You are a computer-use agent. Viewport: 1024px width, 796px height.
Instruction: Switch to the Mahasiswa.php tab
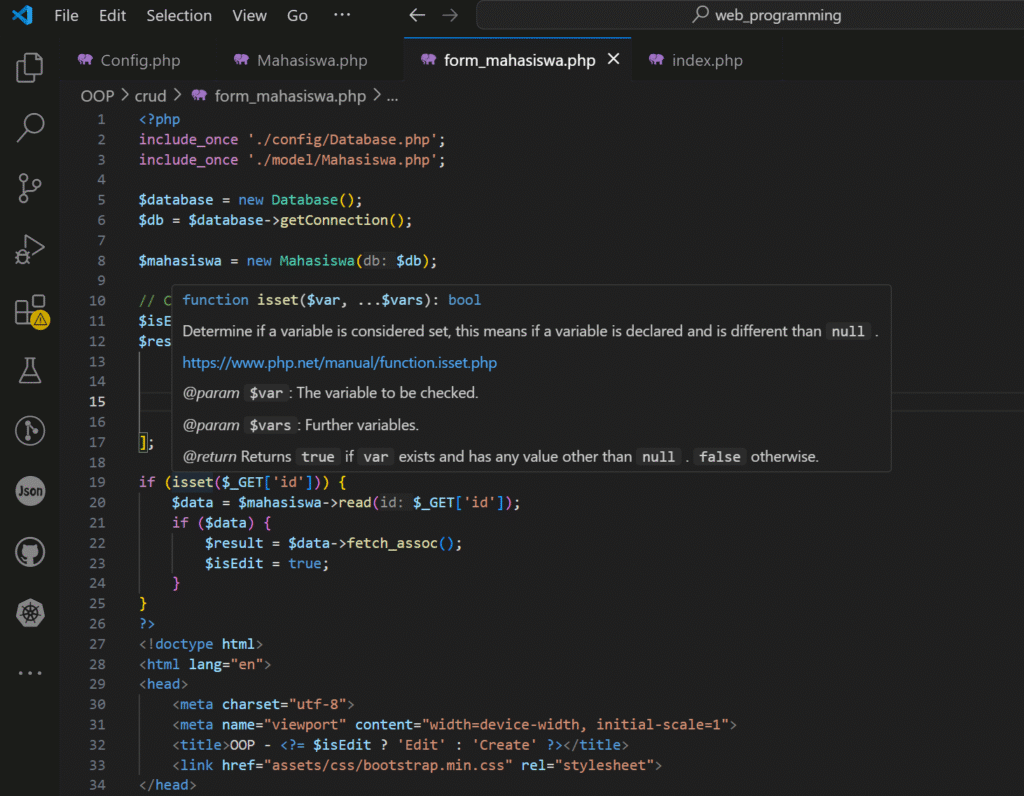[312, 60]
